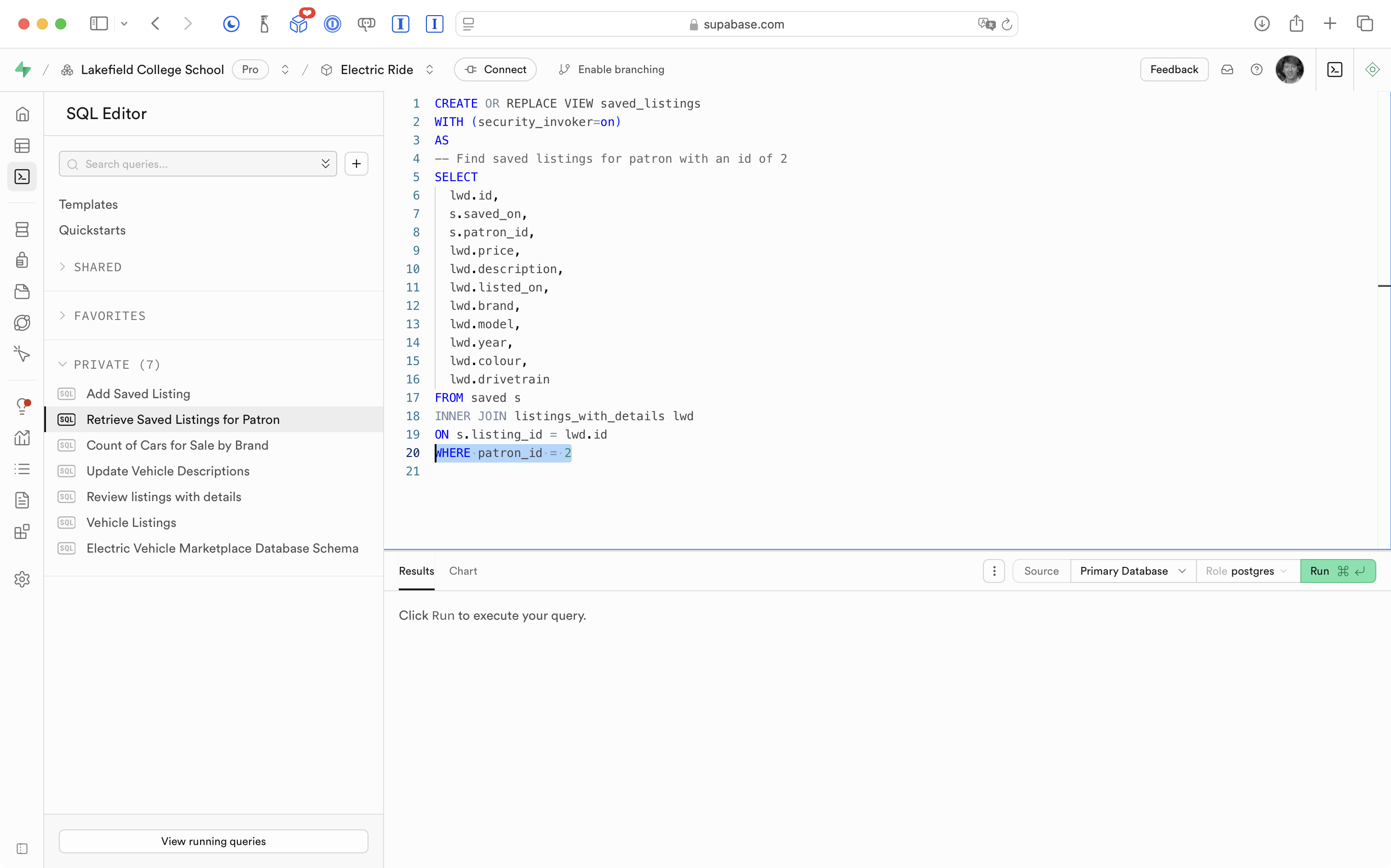Open the Primary Database dropdown

pos(1132,571)
